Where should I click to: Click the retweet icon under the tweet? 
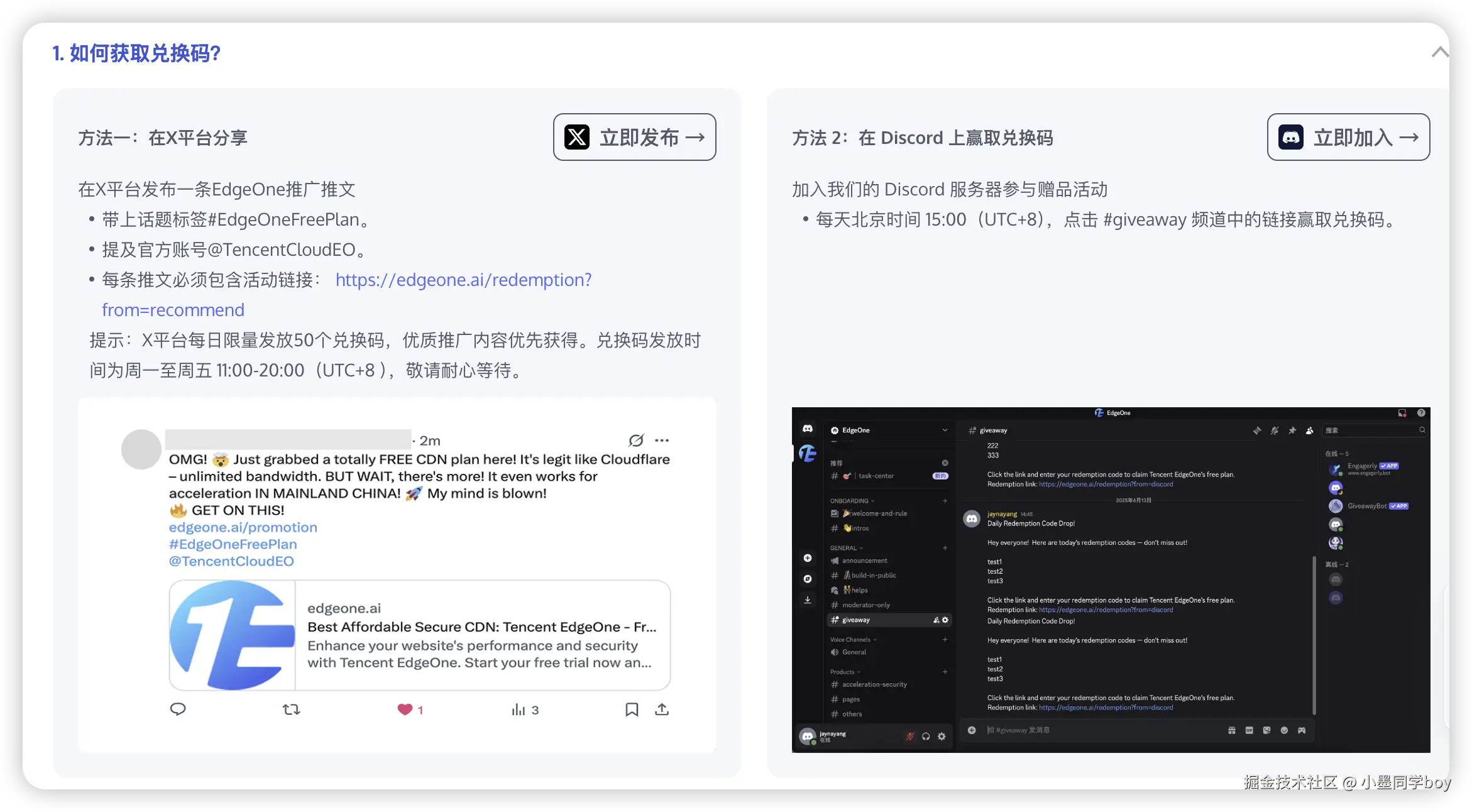tap(291, 710)
